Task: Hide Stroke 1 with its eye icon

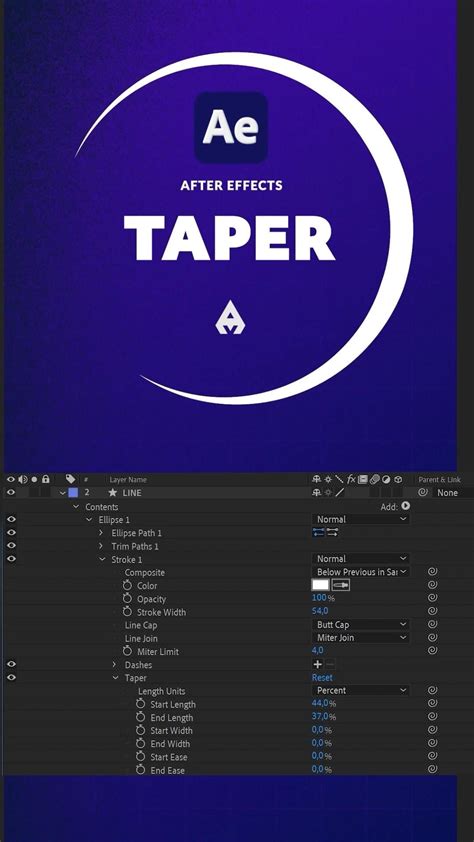Action: [x=11, y=559]
